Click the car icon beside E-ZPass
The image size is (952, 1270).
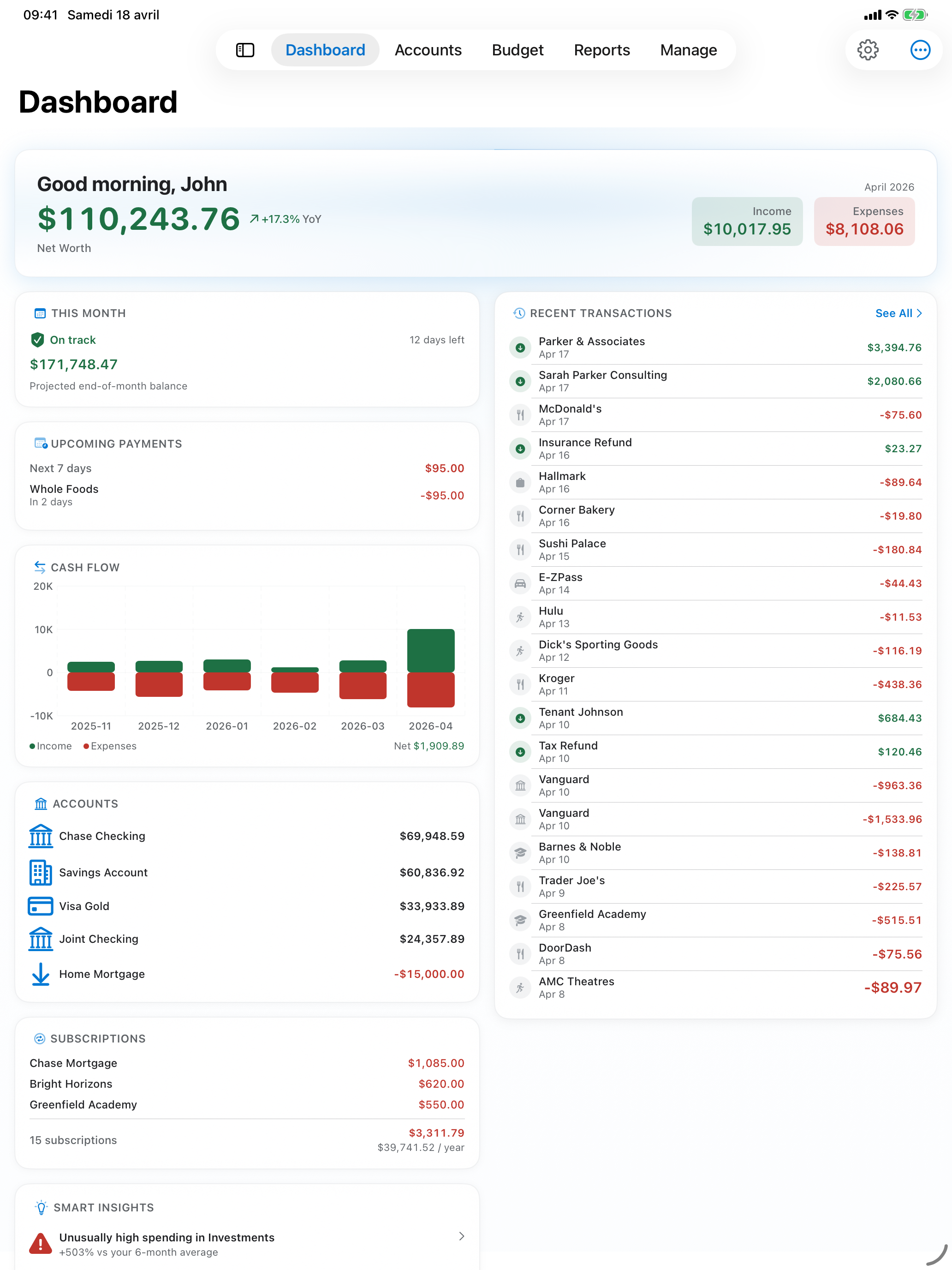[520, 583]
